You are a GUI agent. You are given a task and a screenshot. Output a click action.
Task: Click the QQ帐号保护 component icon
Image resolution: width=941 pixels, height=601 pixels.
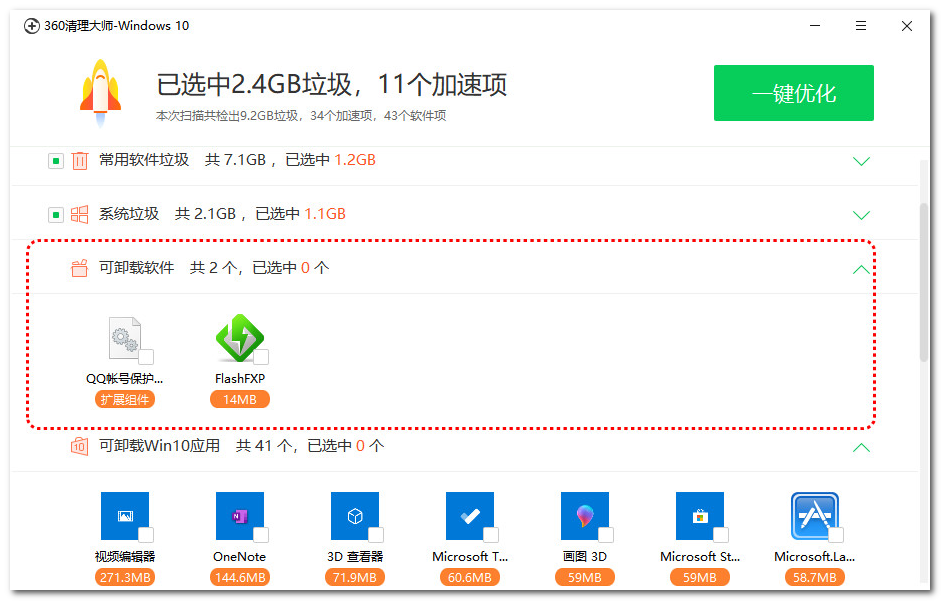click(x=124, y=340)
